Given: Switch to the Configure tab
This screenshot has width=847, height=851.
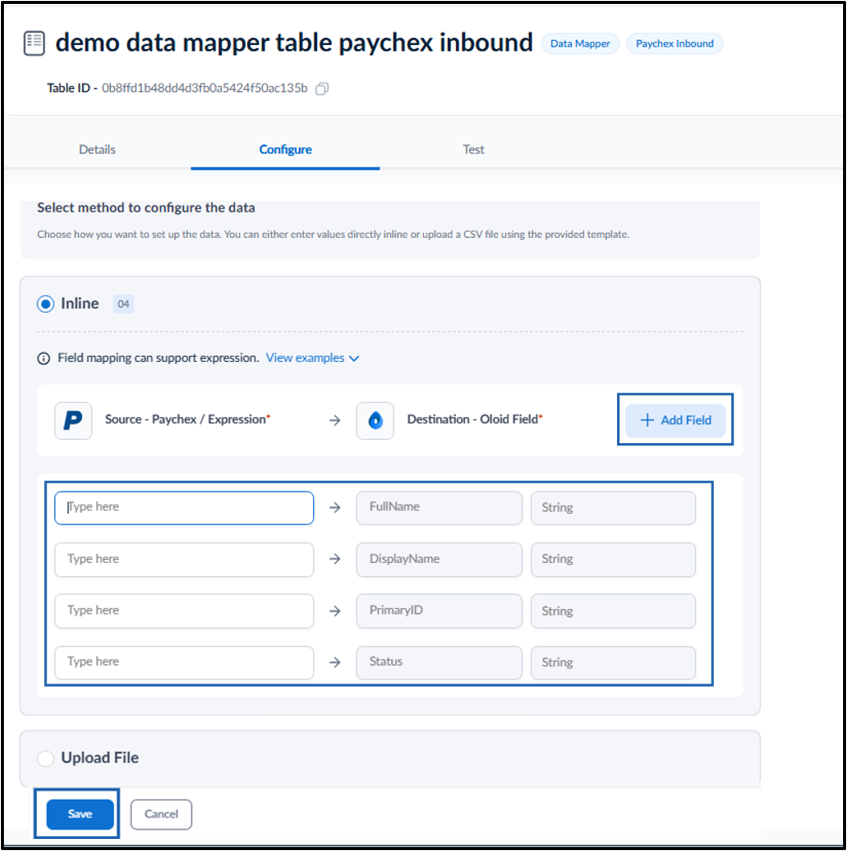Looking at the screenshot, I should (285, 150).
